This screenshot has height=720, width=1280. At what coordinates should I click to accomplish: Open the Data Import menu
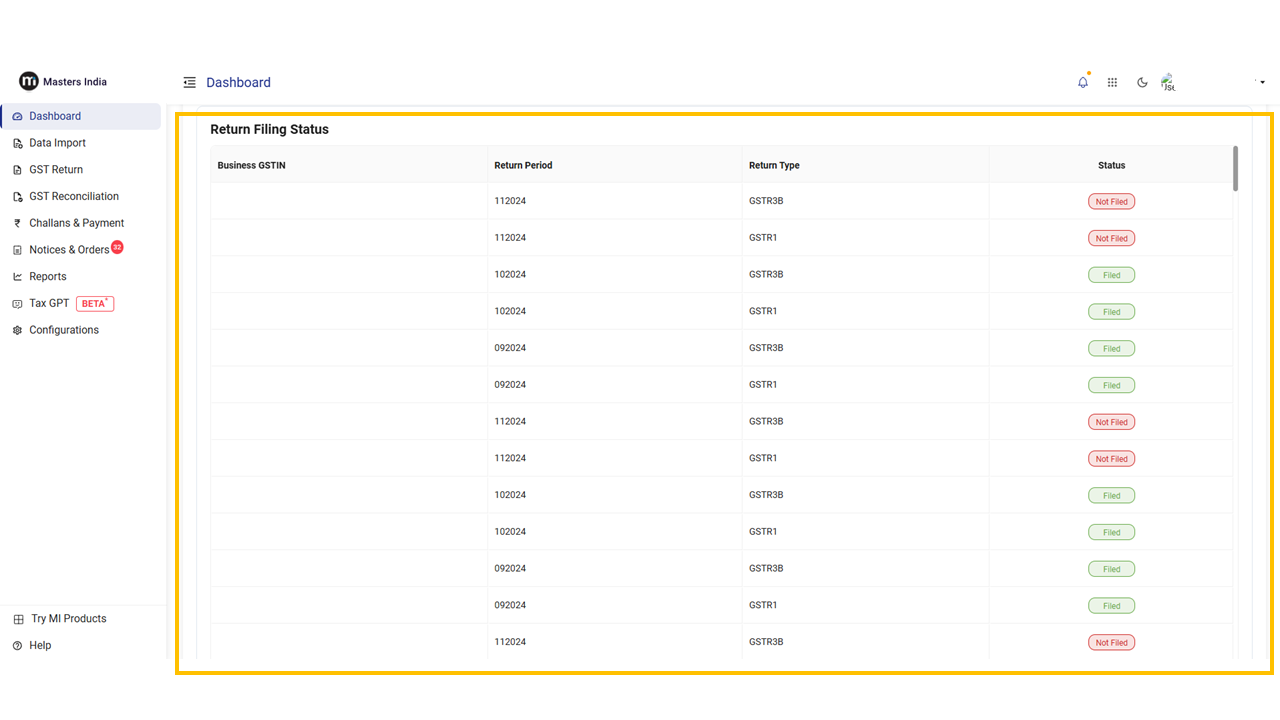[57, 143]
